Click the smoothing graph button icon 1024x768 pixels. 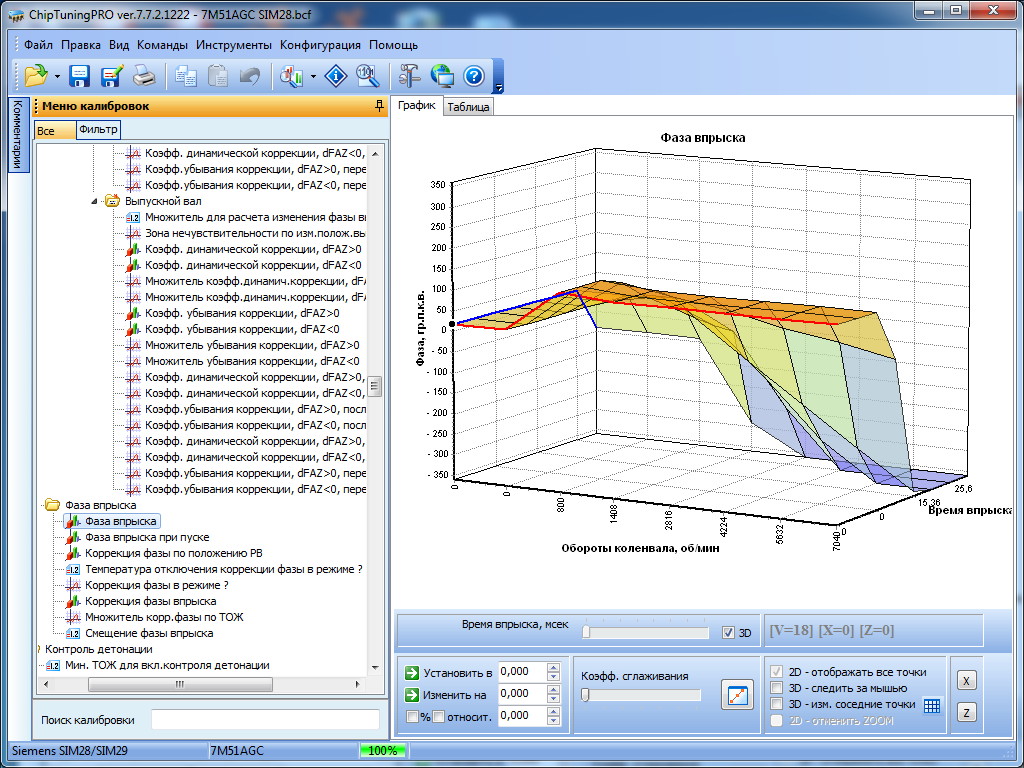click(x=736, y=695)
